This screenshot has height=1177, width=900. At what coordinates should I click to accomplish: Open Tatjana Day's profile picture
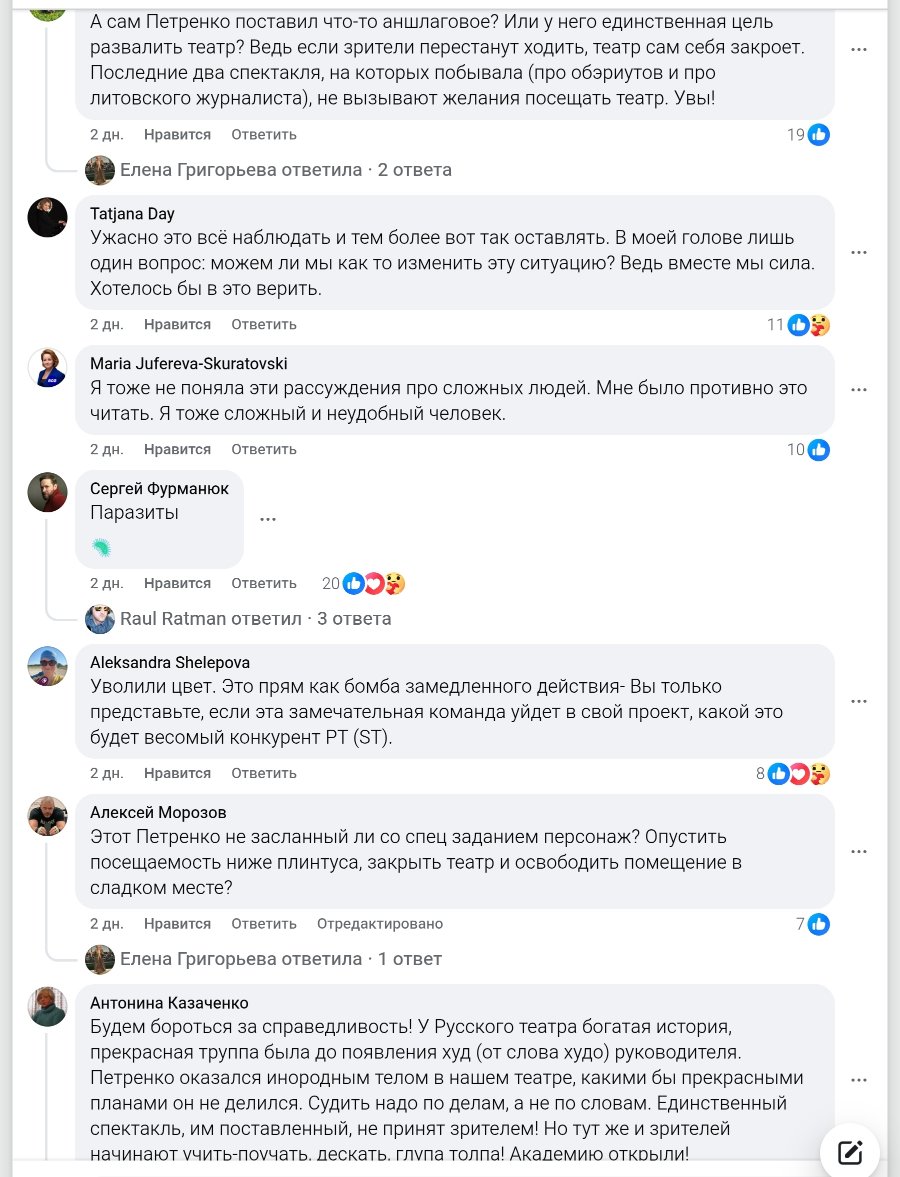[47, 217]
